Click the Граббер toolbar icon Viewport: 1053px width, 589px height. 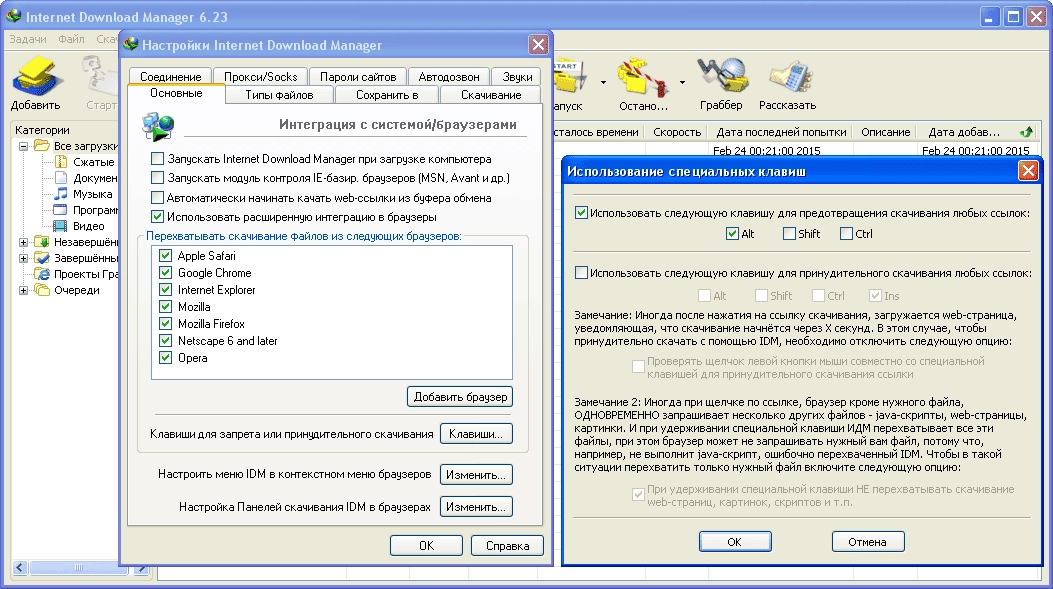point(721,75)
